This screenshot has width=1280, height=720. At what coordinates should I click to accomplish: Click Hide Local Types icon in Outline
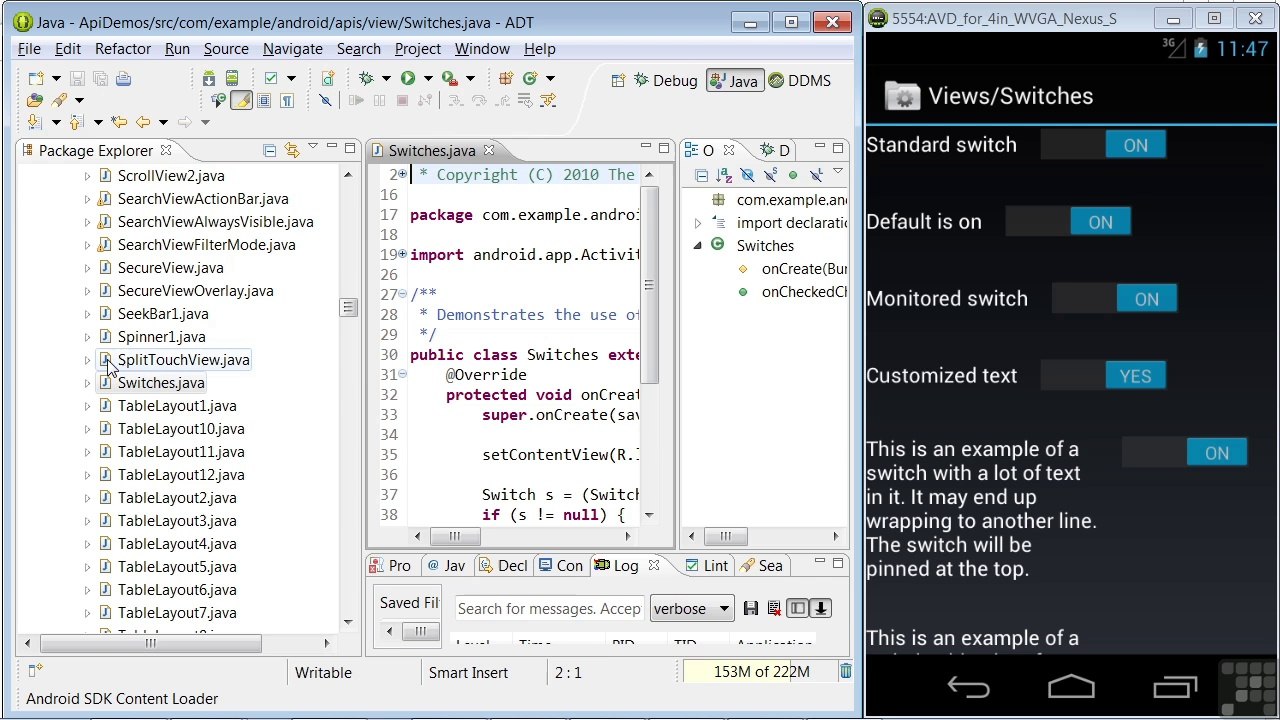(x=816, y=175)
